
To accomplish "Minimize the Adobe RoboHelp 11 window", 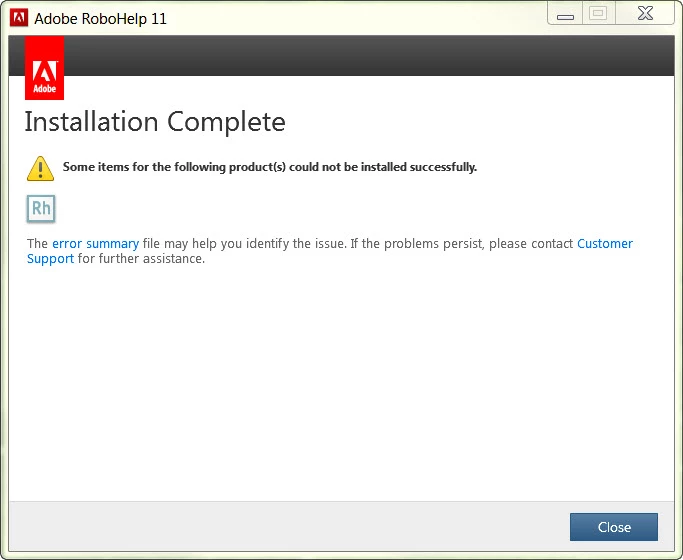I will [565, 14].
